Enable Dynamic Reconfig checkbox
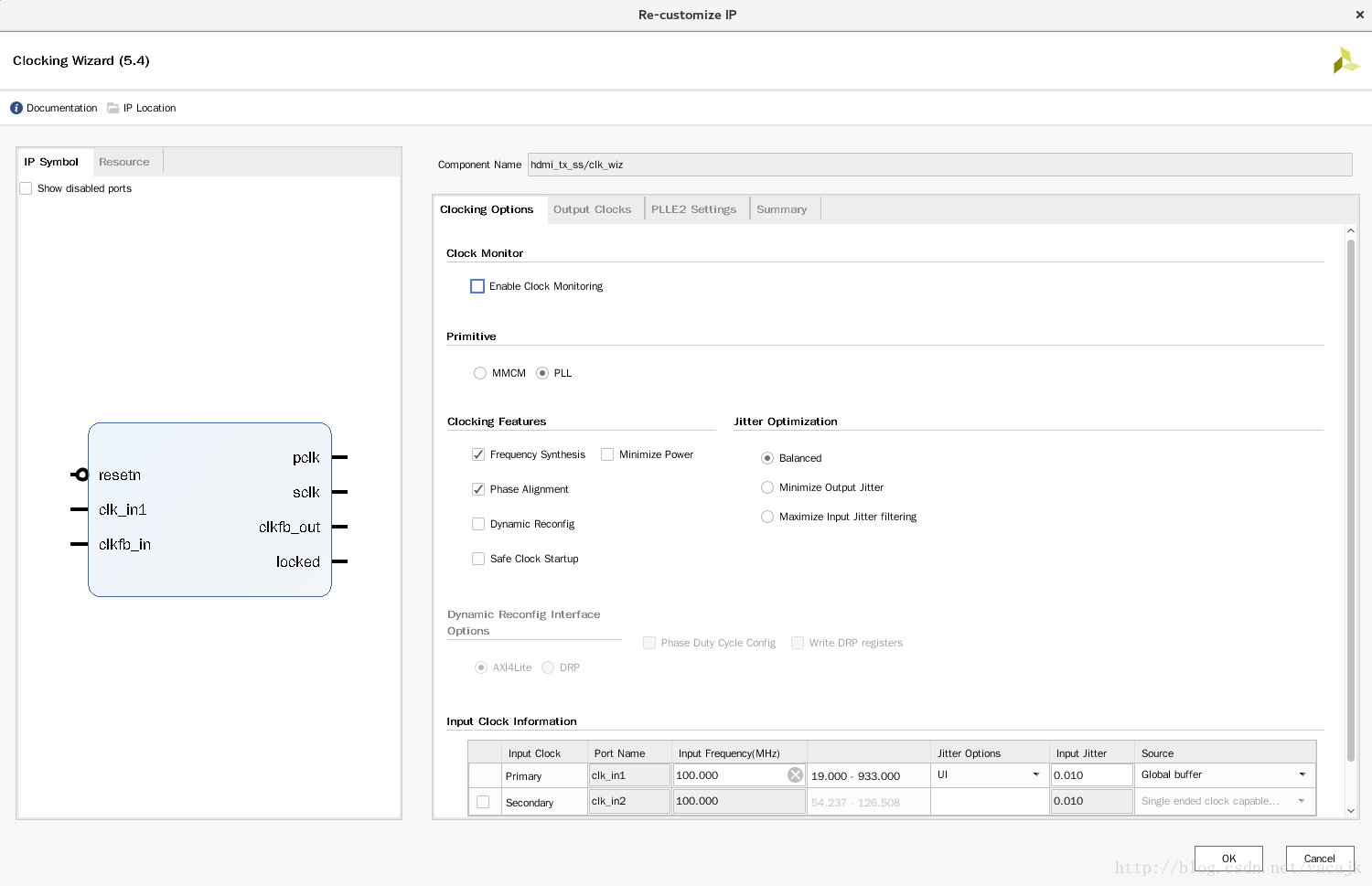This screenshot has width=1372, height=886. click(478, 524)
